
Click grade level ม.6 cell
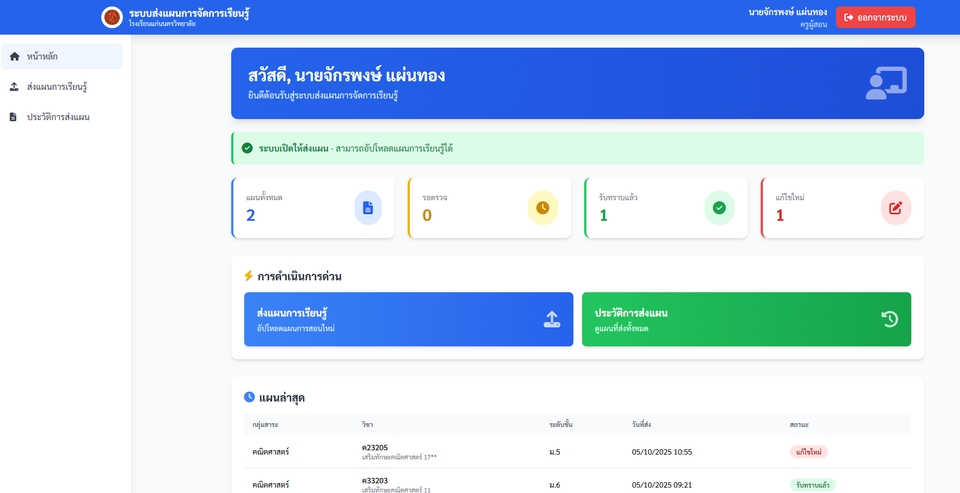(555, 485)
